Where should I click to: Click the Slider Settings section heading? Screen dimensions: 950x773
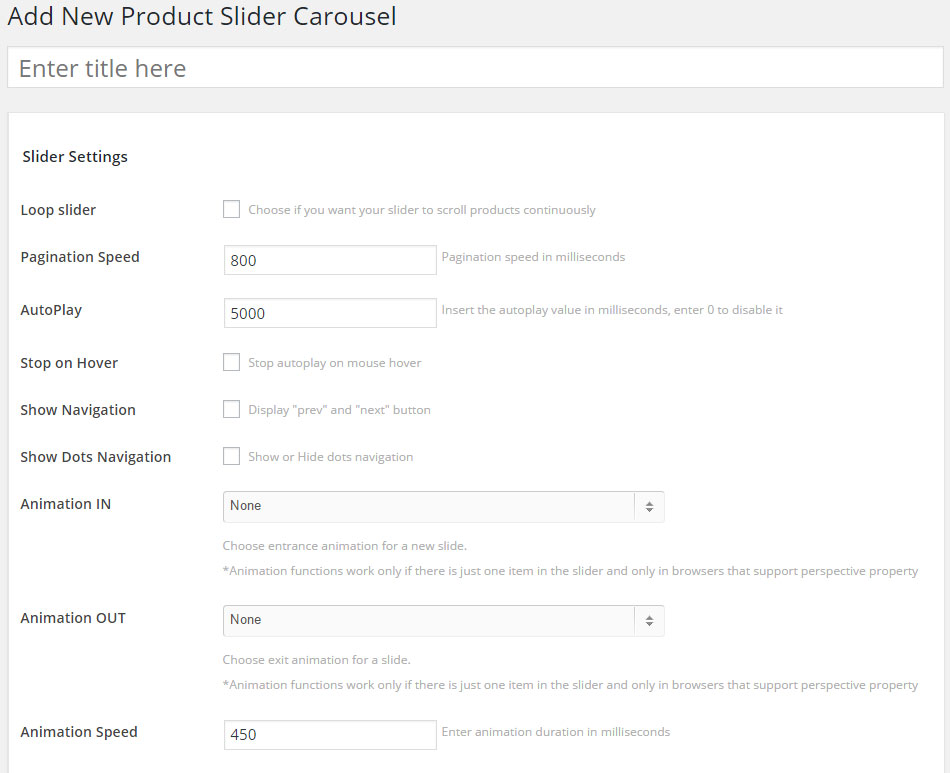[x=75, y=157]
